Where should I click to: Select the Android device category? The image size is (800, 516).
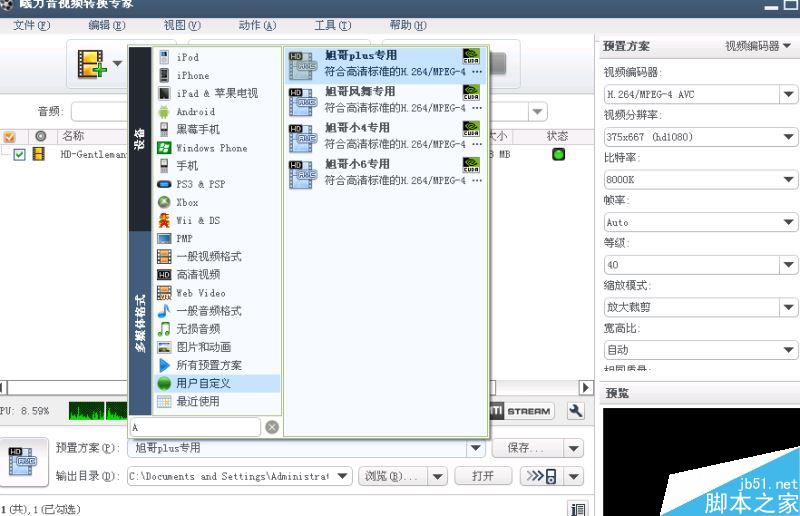(217, 112)
